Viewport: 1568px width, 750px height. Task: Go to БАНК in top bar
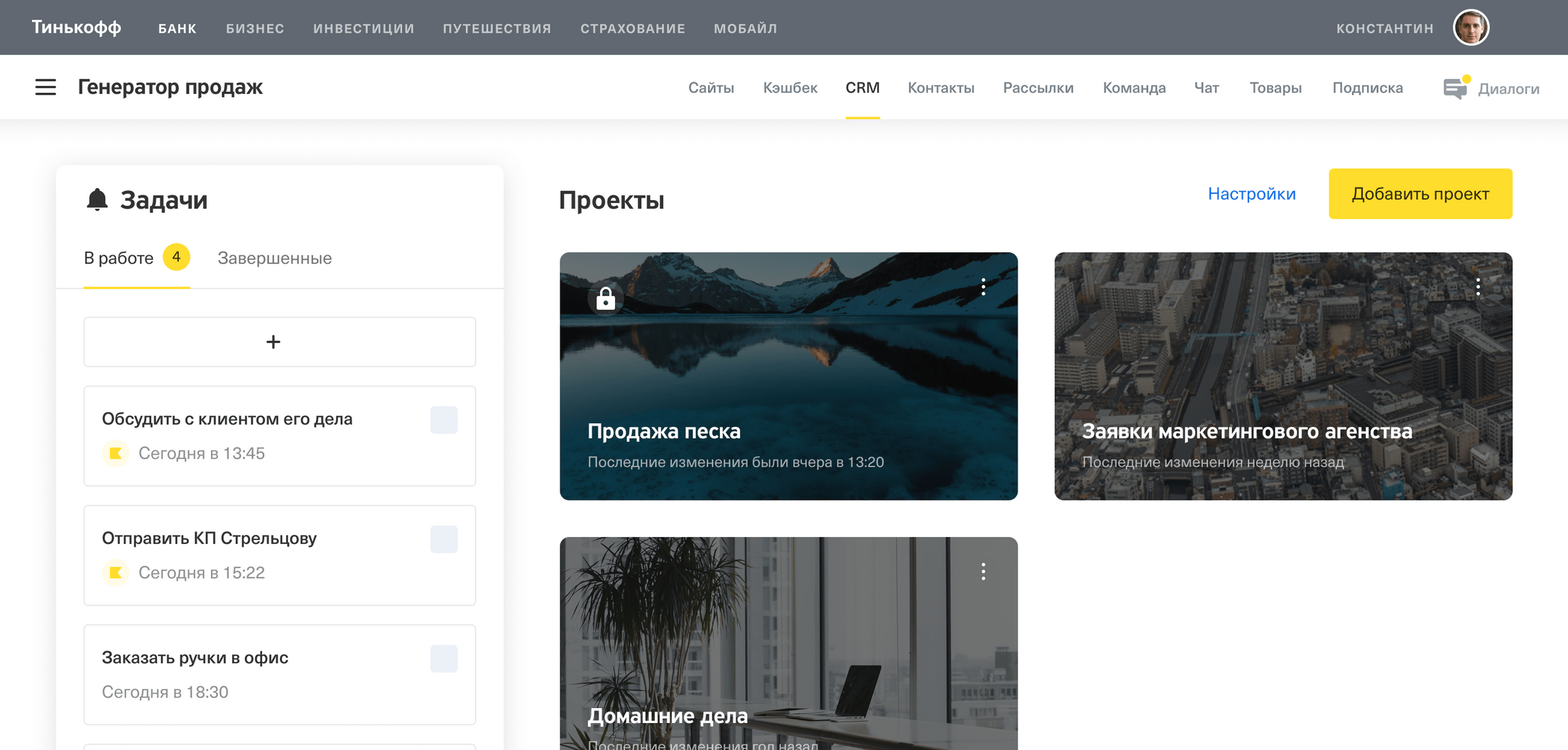[x=177, y=28]
